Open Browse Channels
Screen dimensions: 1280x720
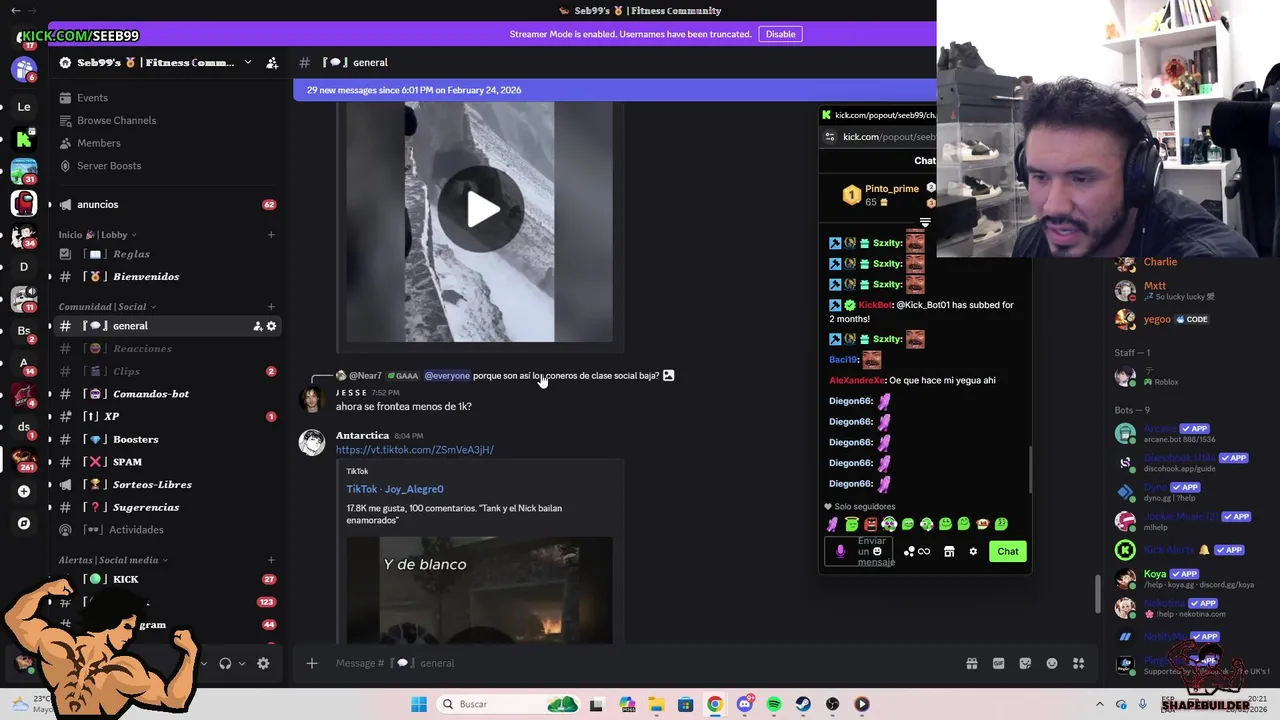[116, 121]
